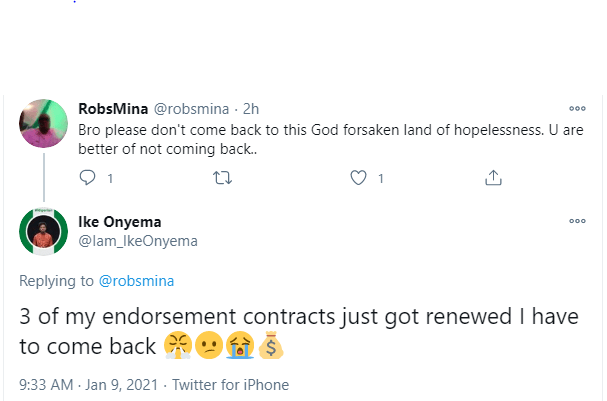The height and width of the screenshot is (401, 607).
Task: Click the like count next to the heart
Action: [x=380, y=178]
